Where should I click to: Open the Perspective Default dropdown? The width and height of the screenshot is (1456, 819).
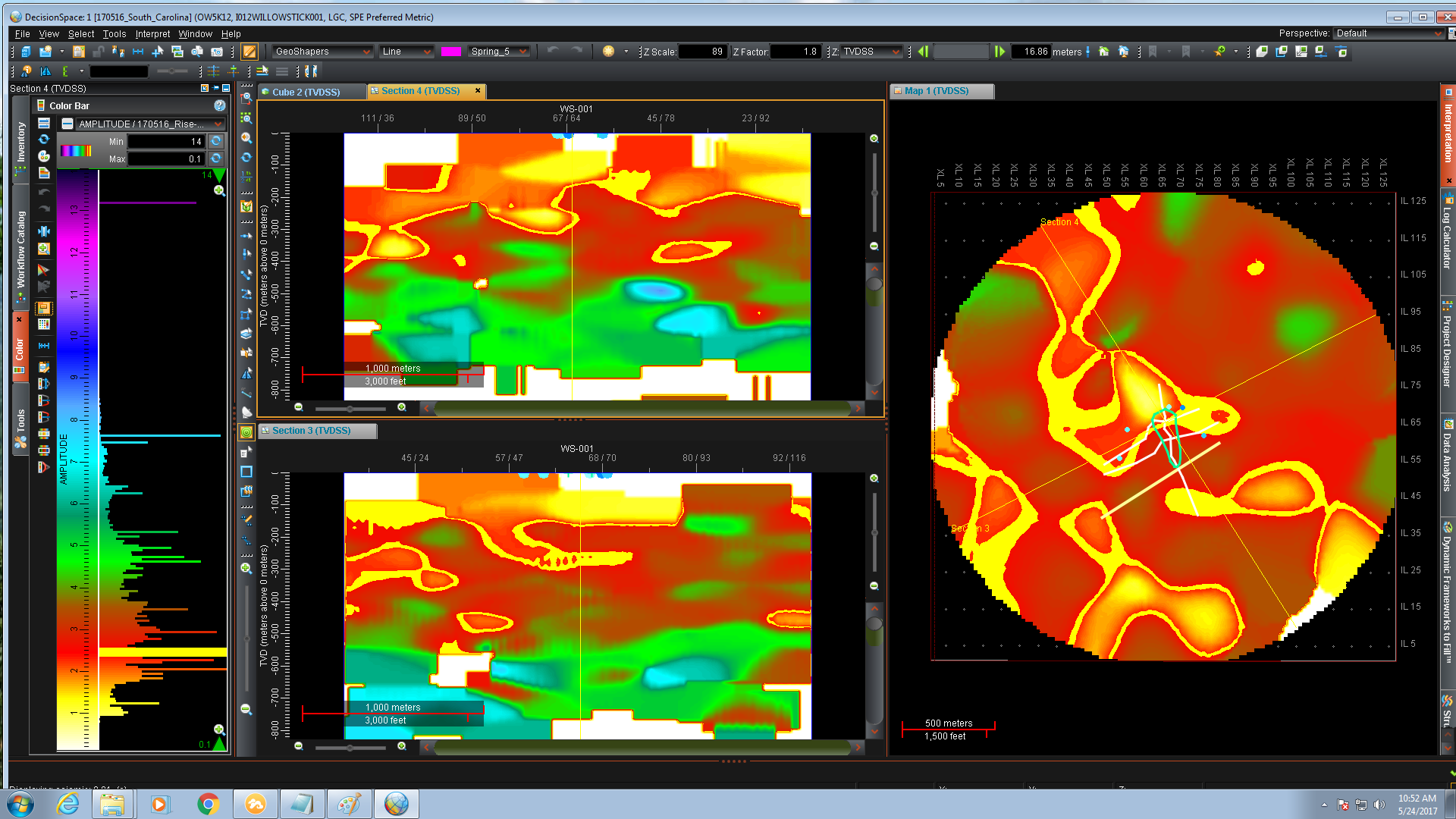(1389, 33)
